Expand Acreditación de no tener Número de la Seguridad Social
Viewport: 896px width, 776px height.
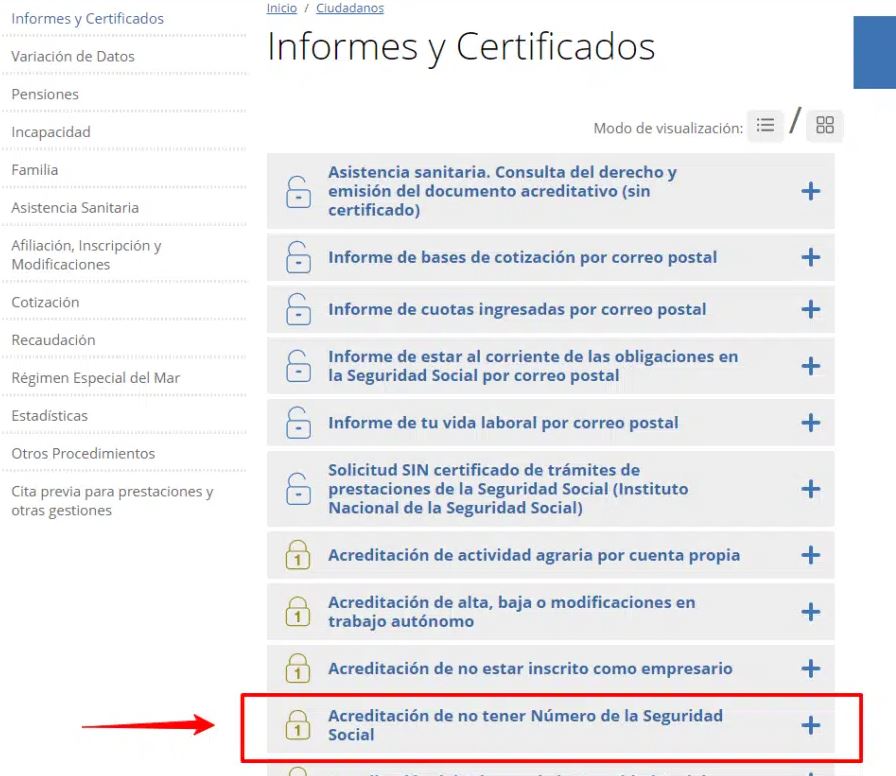pyautogui.click(x=810, y=726)
